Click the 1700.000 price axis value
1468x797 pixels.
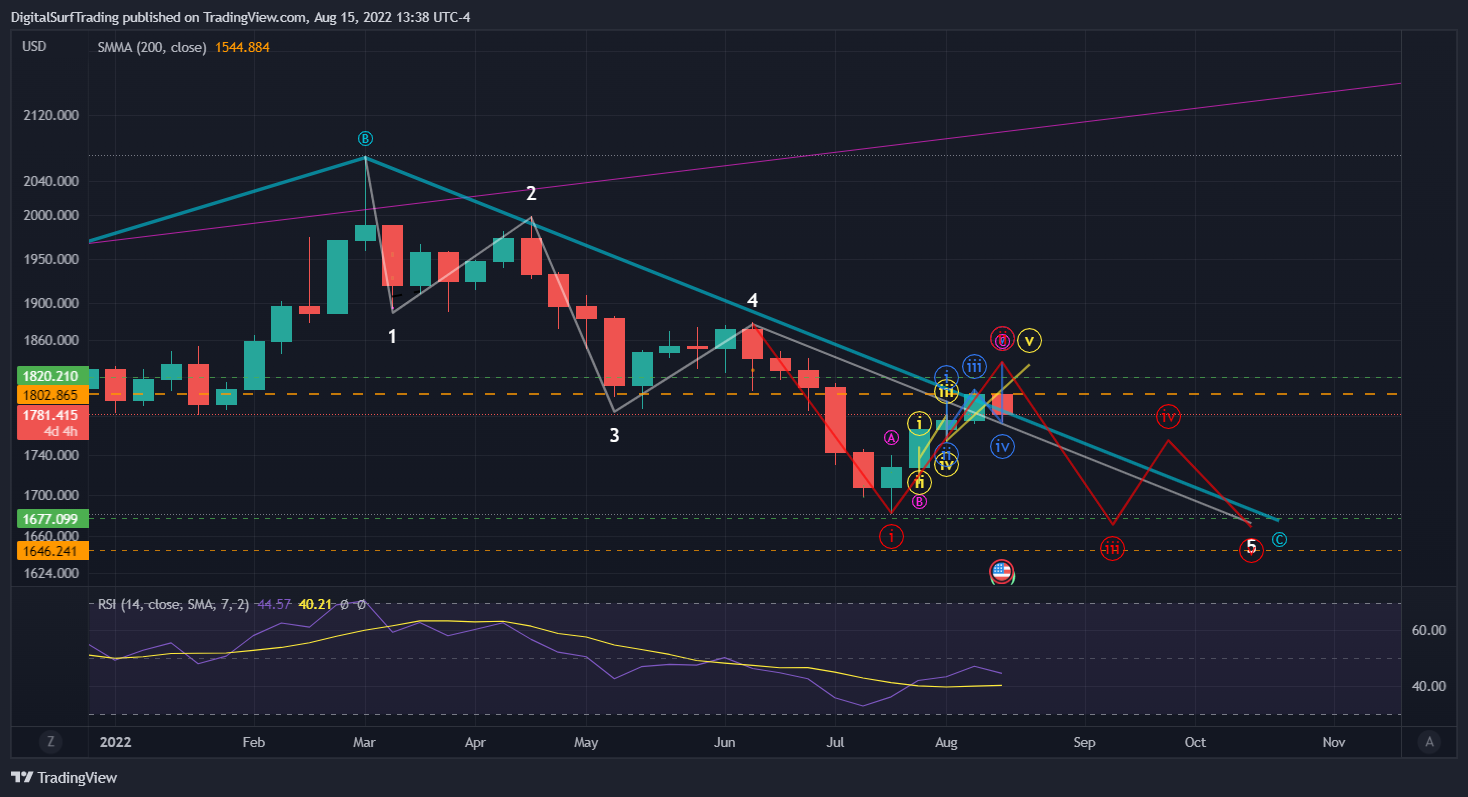pyautogui.click(x=52, y=496)
